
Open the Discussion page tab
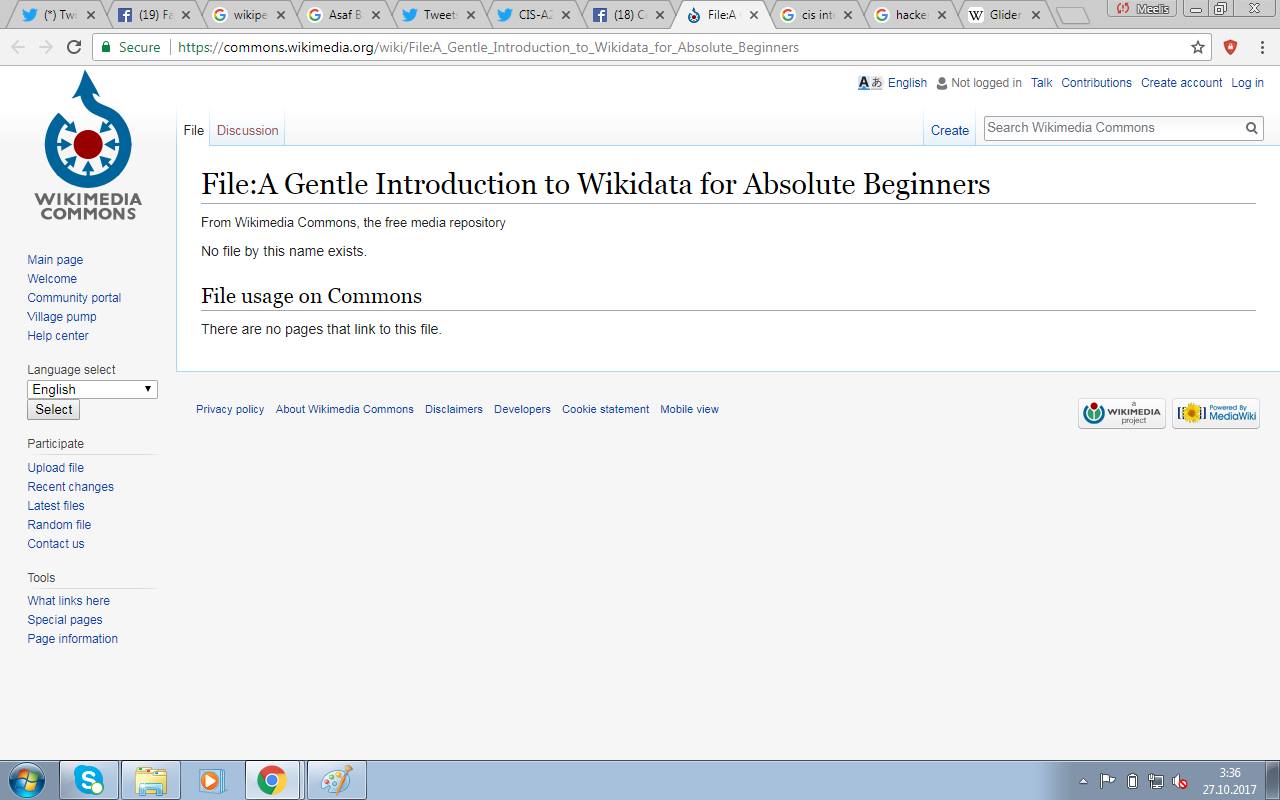coord(247,130)
